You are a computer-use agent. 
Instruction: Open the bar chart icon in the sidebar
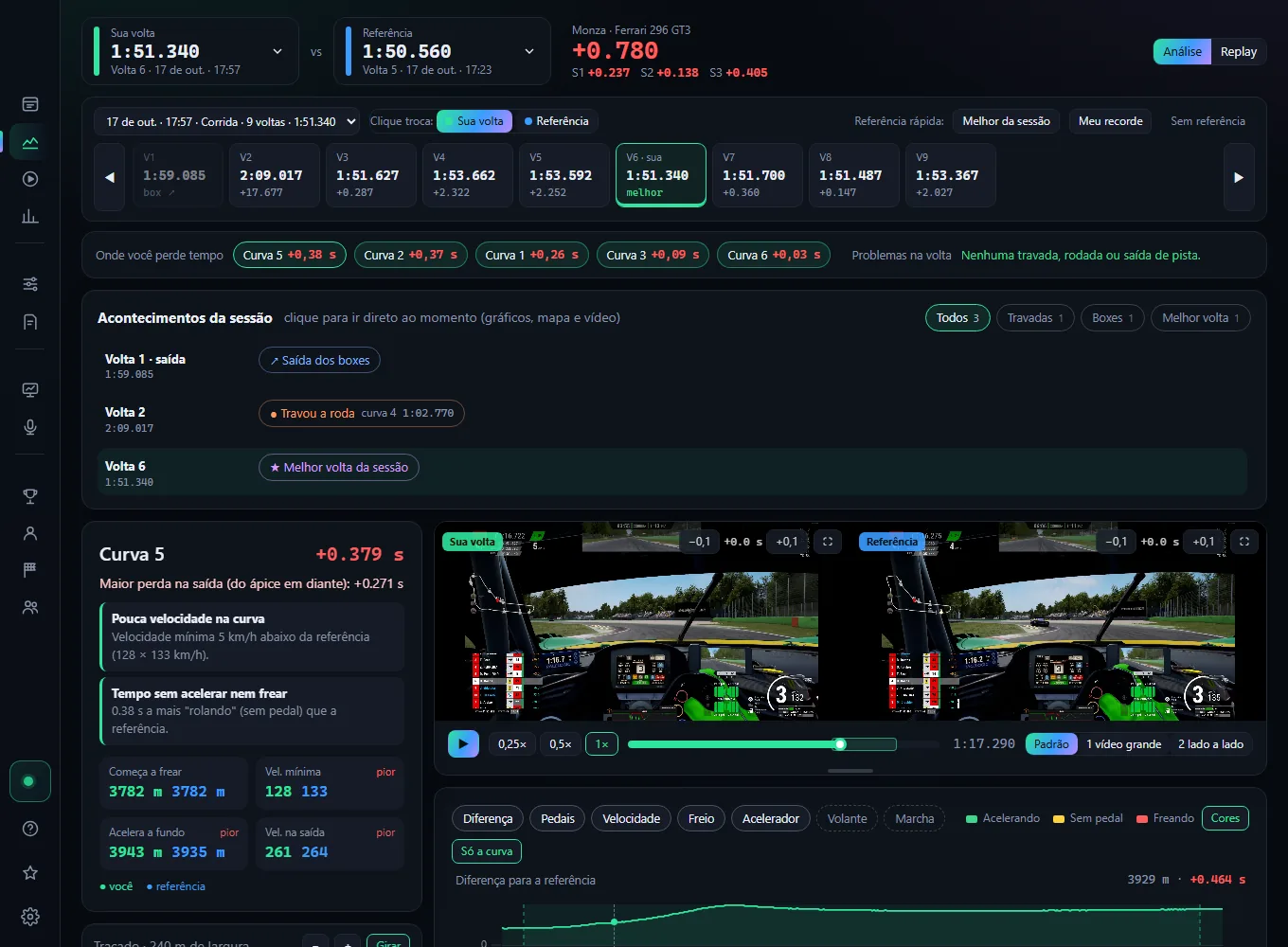30,216
